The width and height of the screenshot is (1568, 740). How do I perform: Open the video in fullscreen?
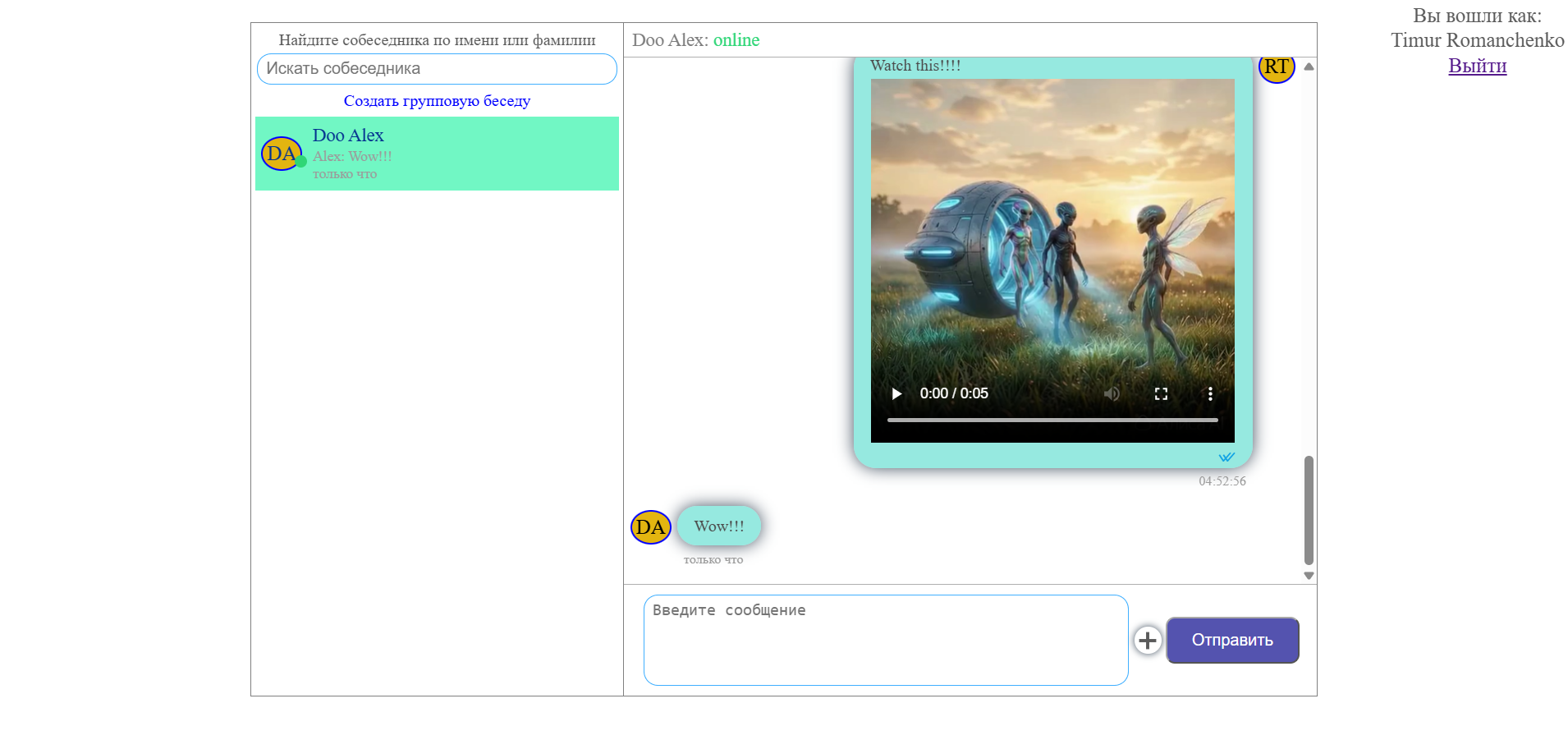pos(1161,393)
